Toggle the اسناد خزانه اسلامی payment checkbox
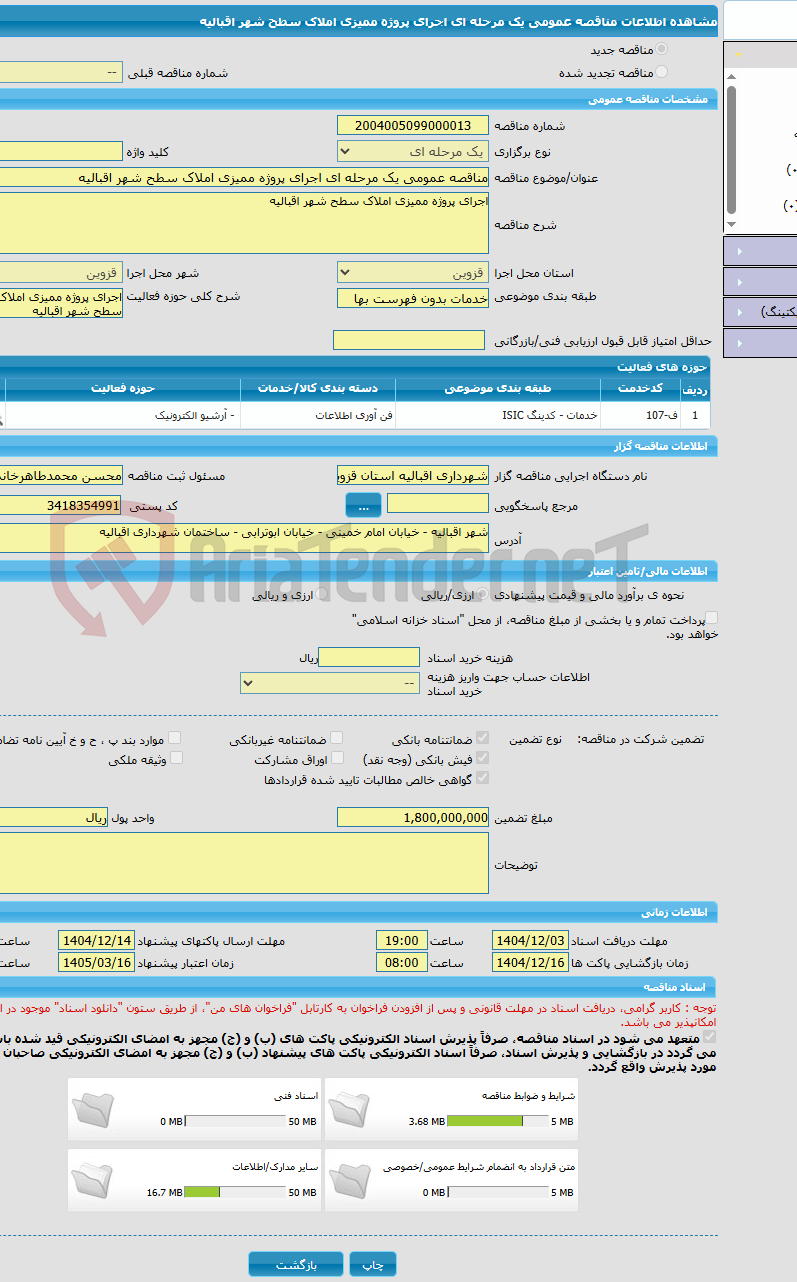Screen dimensions: 797x1282 [x=711, y=619]
